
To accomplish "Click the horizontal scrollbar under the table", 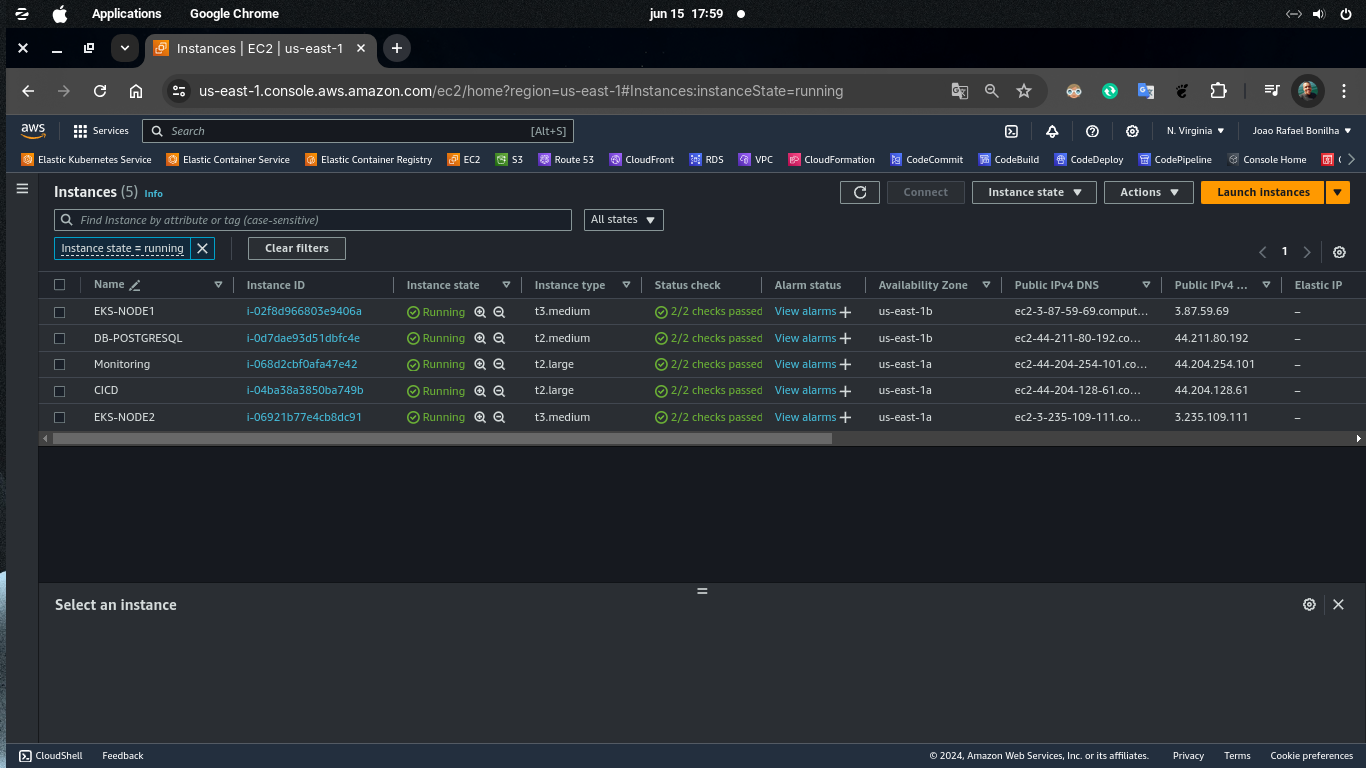I will [x=442, y=438].
